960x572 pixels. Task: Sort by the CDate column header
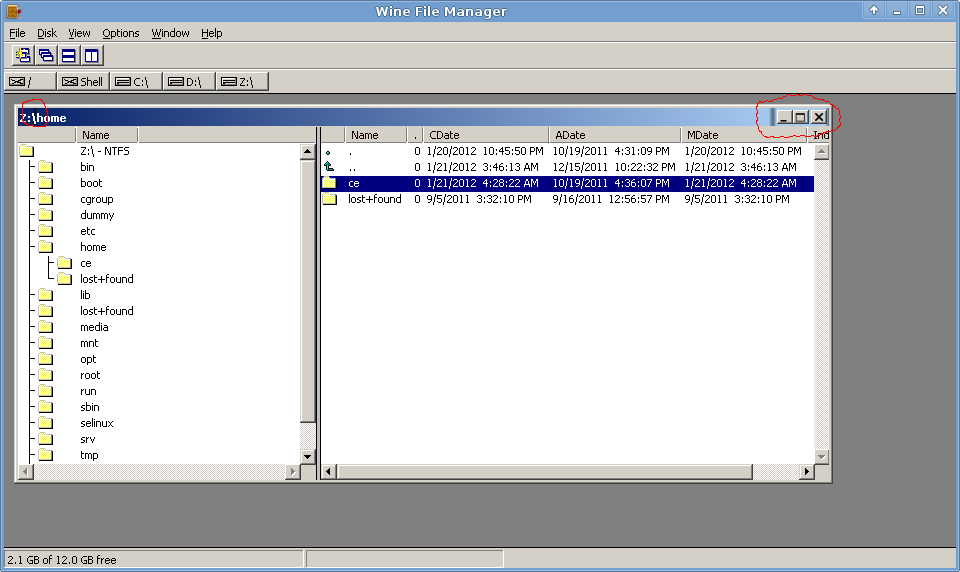point(485,135)
